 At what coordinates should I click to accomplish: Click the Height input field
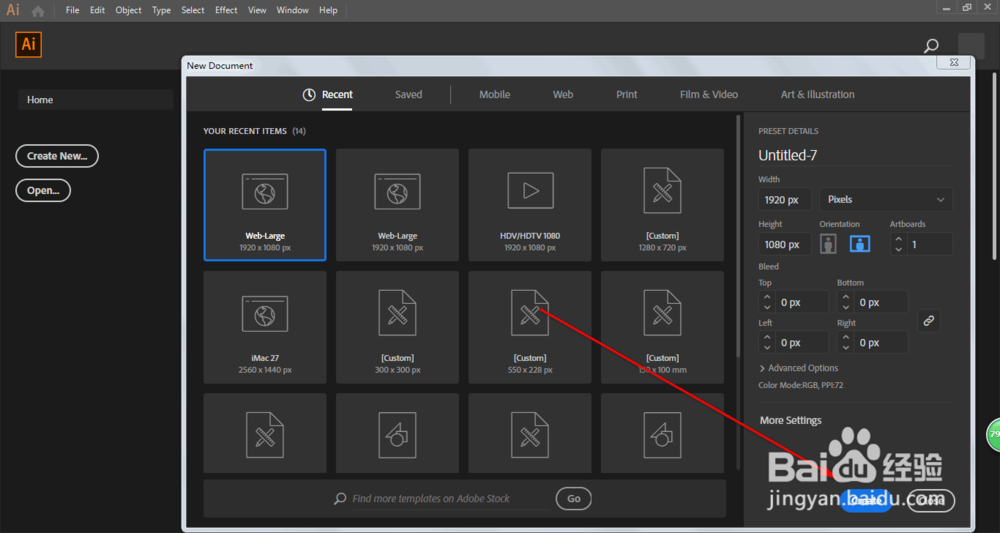click(x=784, y=244)
